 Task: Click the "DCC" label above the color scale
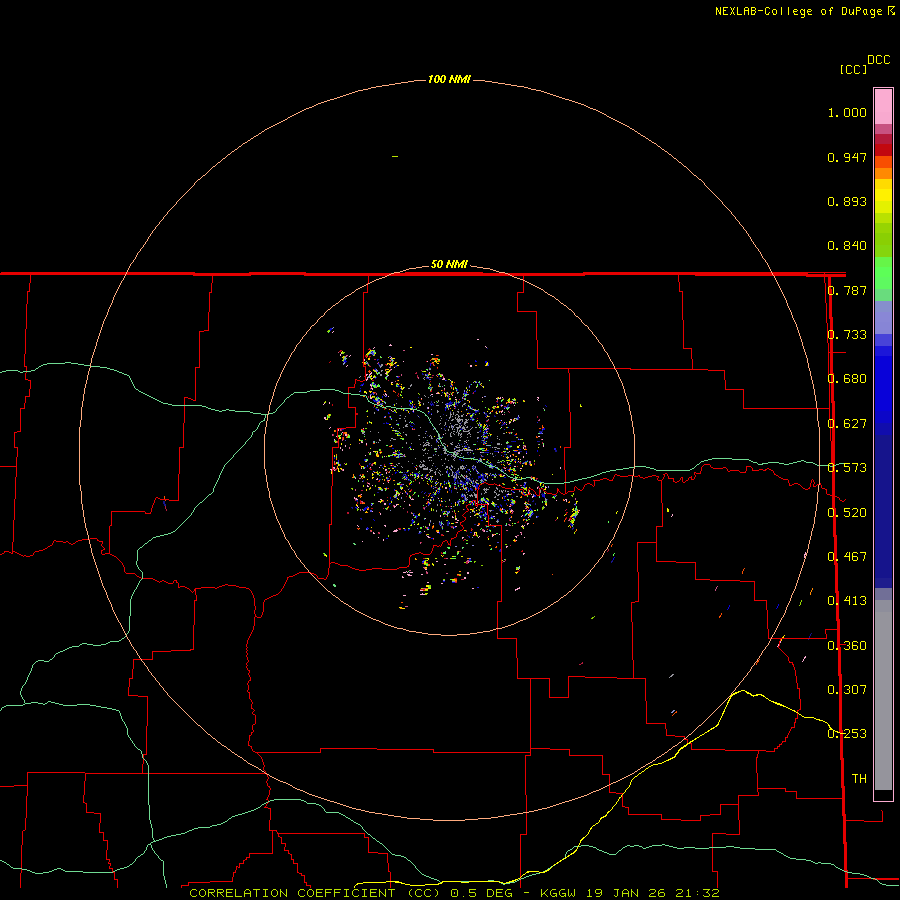coord(879,60)
